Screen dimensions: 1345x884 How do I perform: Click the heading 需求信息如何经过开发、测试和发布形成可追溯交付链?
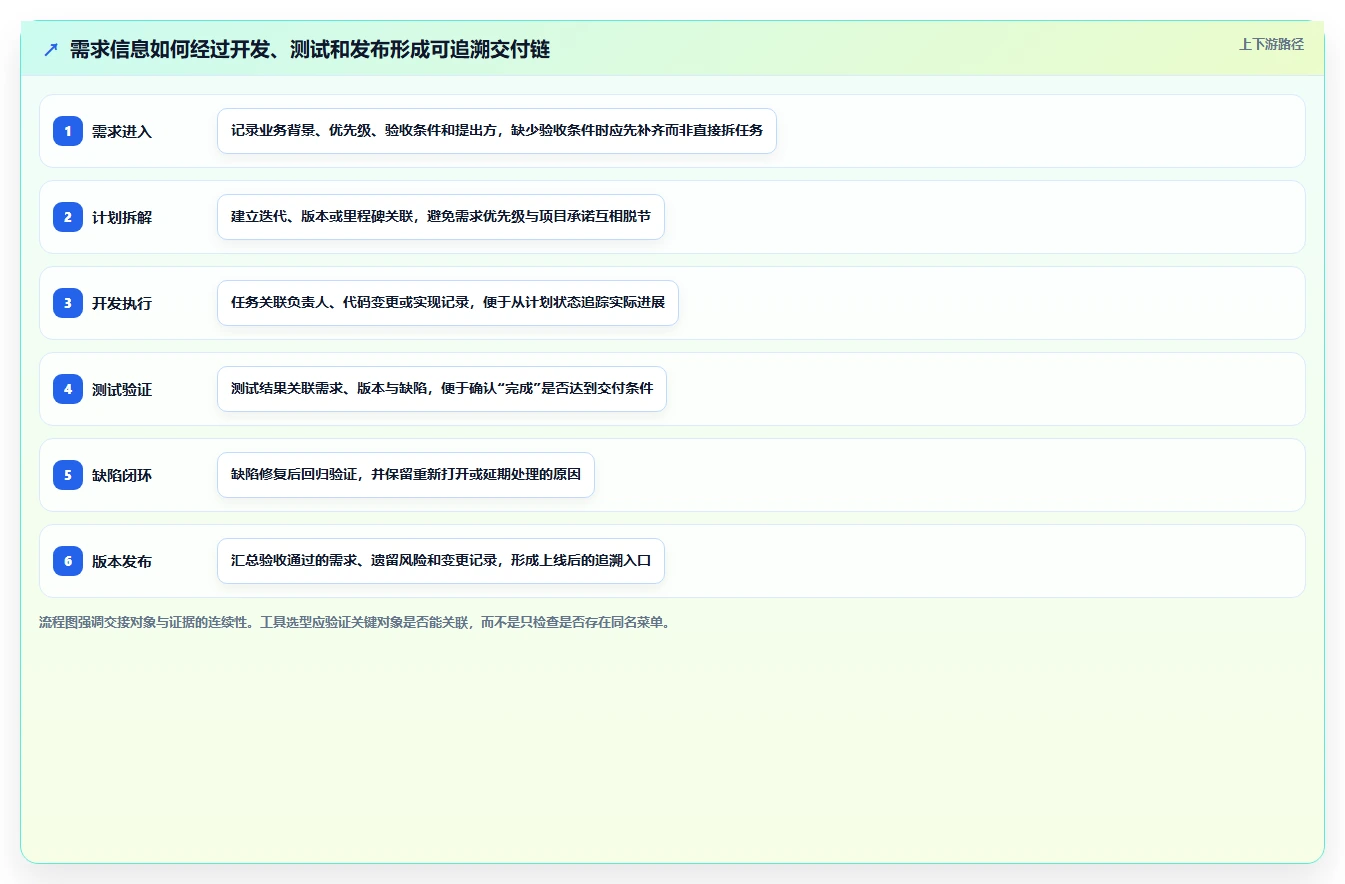tap(310, 49)
